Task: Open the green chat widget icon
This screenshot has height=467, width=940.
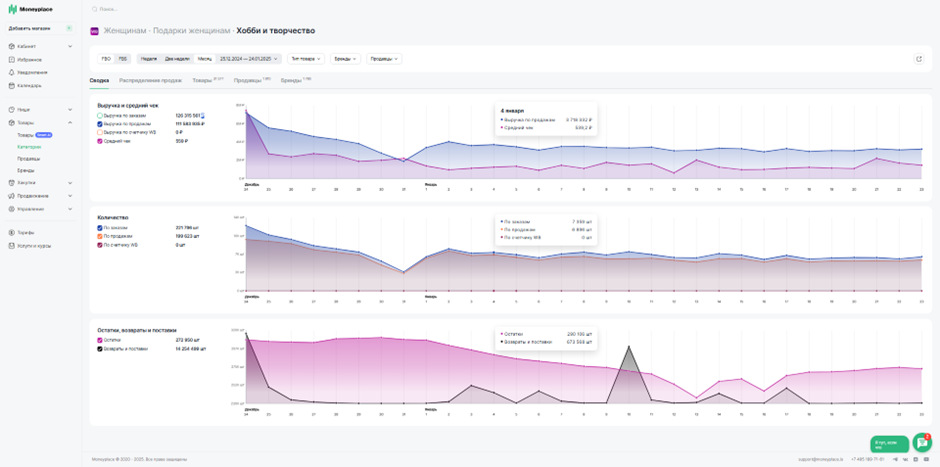Action: pyautogui.click(x=921, y=442)
